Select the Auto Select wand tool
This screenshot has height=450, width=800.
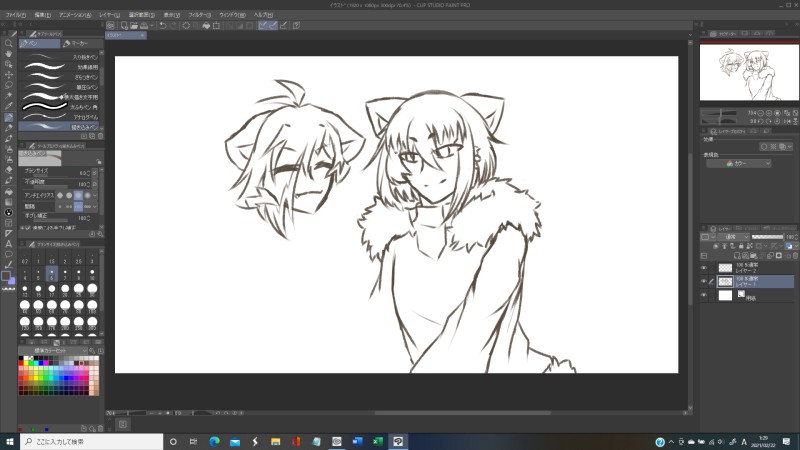coord(8,96)
